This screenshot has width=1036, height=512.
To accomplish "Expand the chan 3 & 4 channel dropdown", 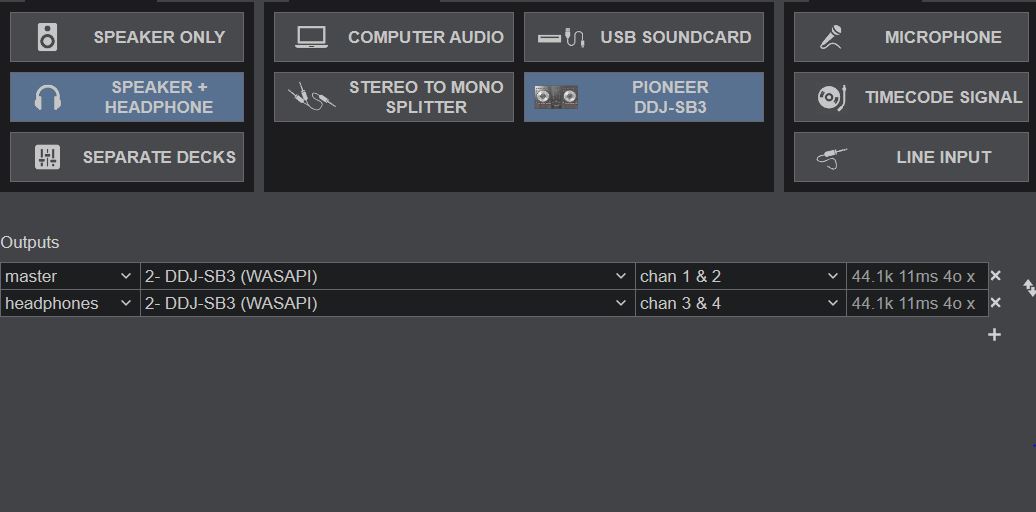I will pos(741,303).
